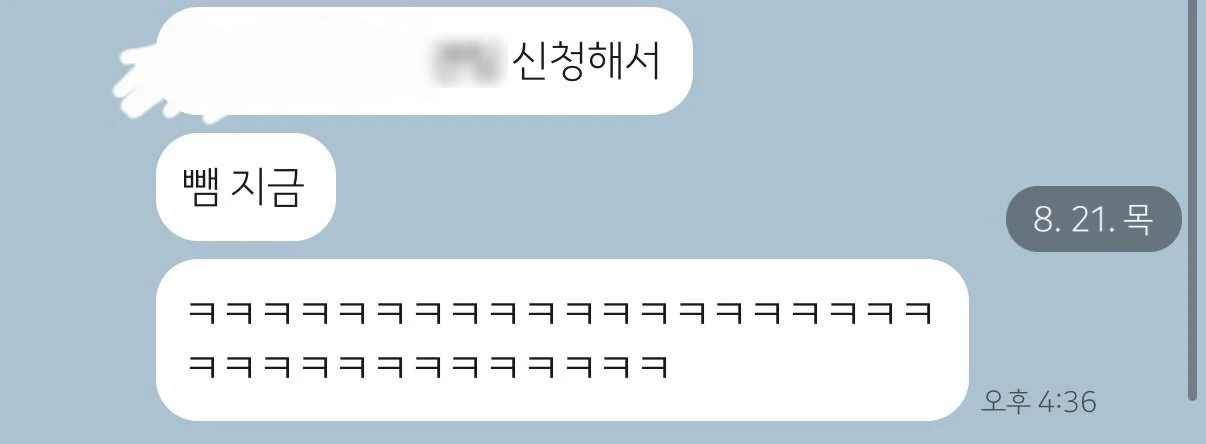The image size is (1206, 444).
Task: Click the first line of 'ㅋㅋㅋ' text
Action: (560, 313)
